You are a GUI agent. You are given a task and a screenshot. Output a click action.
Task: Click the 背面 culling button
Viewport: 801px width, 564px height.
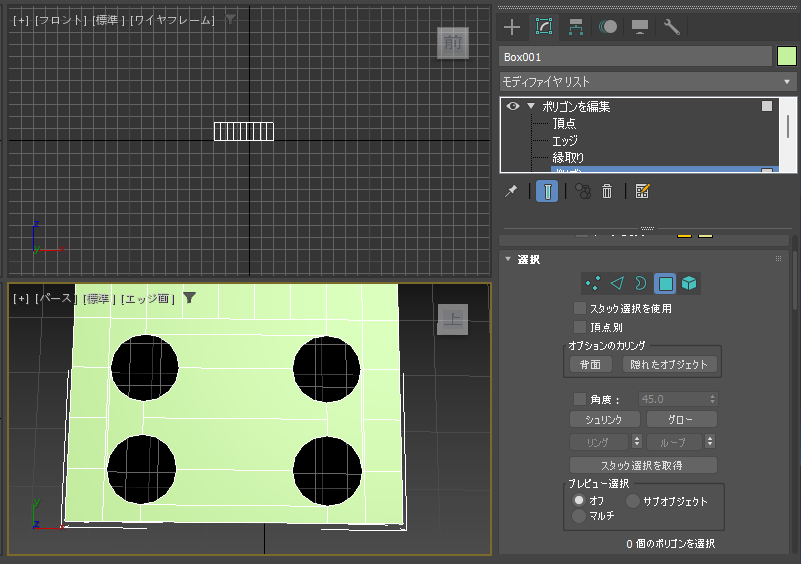[x=590, y=364]
